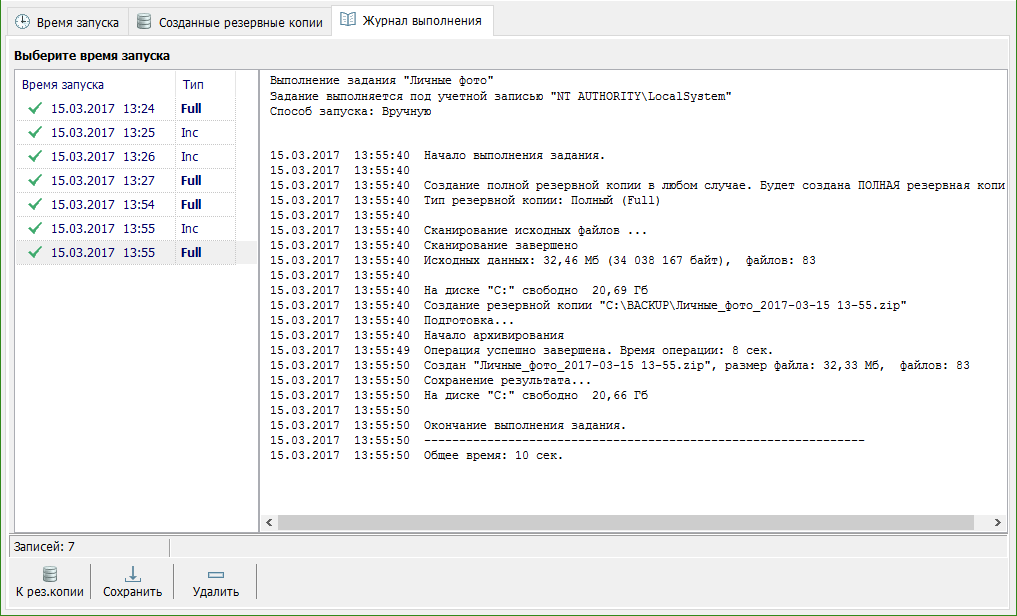Click green checkmark of the 13:24 run

[x=35, y=108]
